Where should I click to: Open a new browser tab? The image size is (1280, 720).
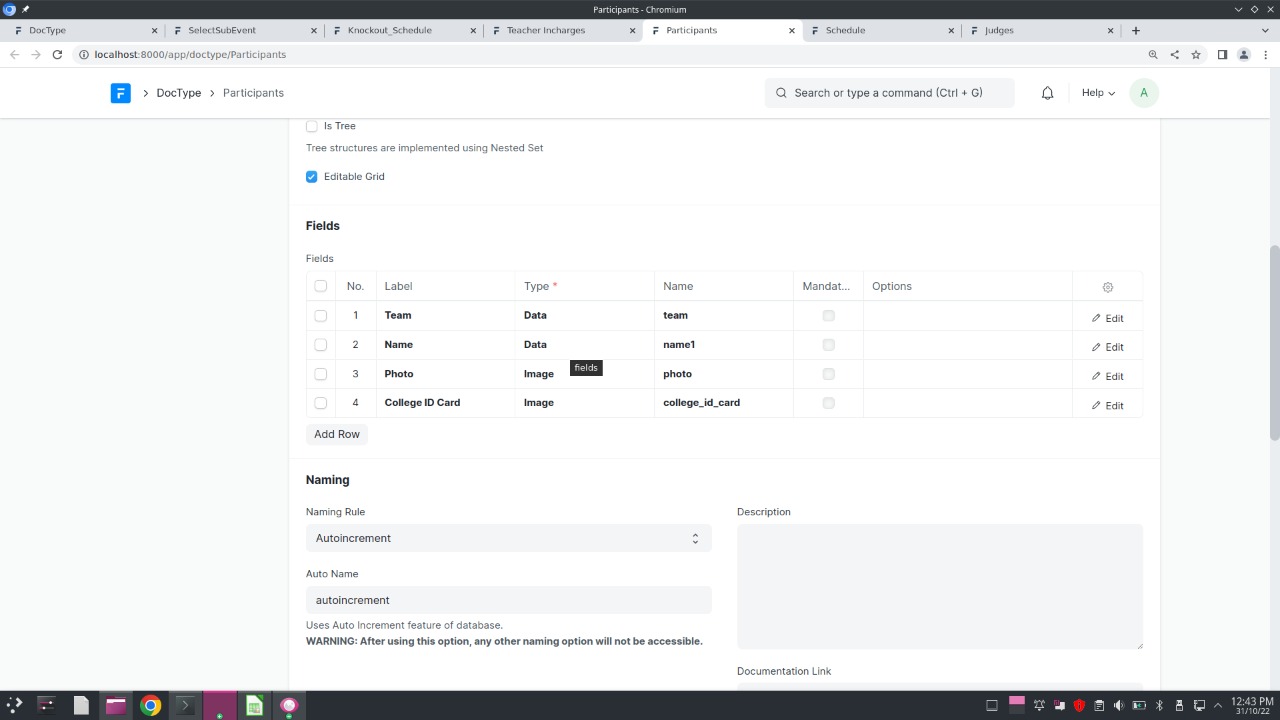coord(1135,30)
